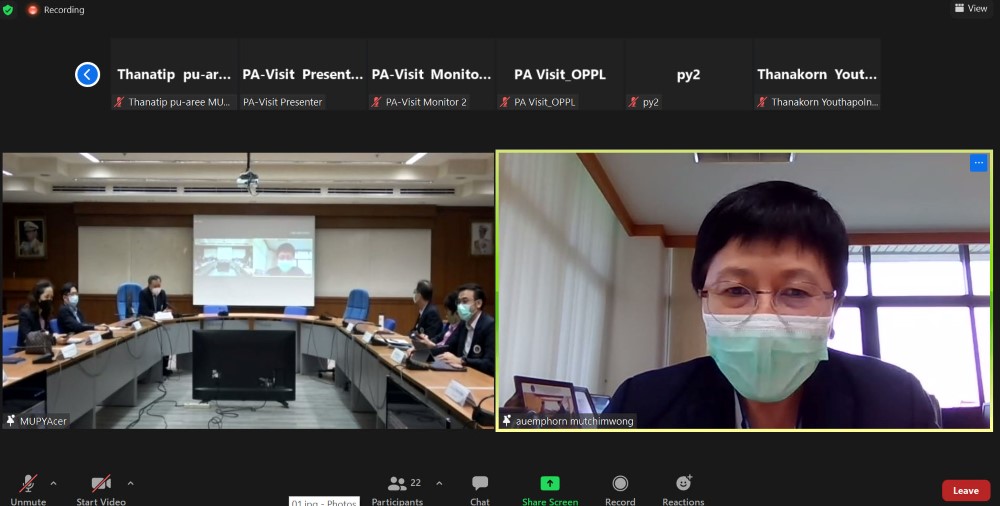Click the green encryption shield icon
This screenshot has height=506, width=1000.
pyautogui.click(x=9, y=9)
